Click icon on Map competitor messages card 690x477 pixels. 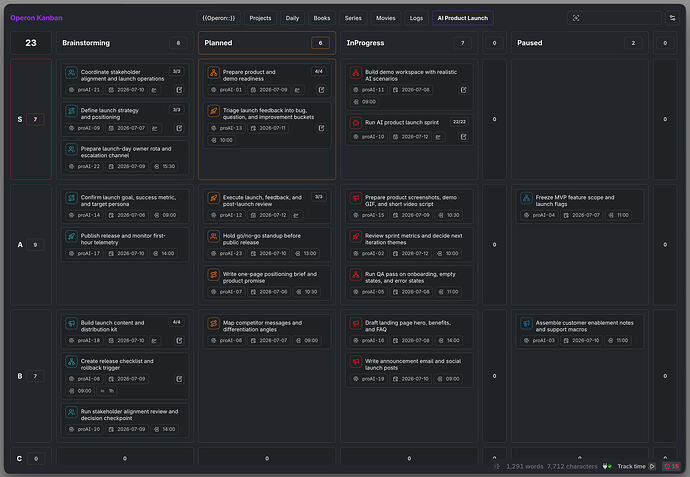(x=213, y=323)
